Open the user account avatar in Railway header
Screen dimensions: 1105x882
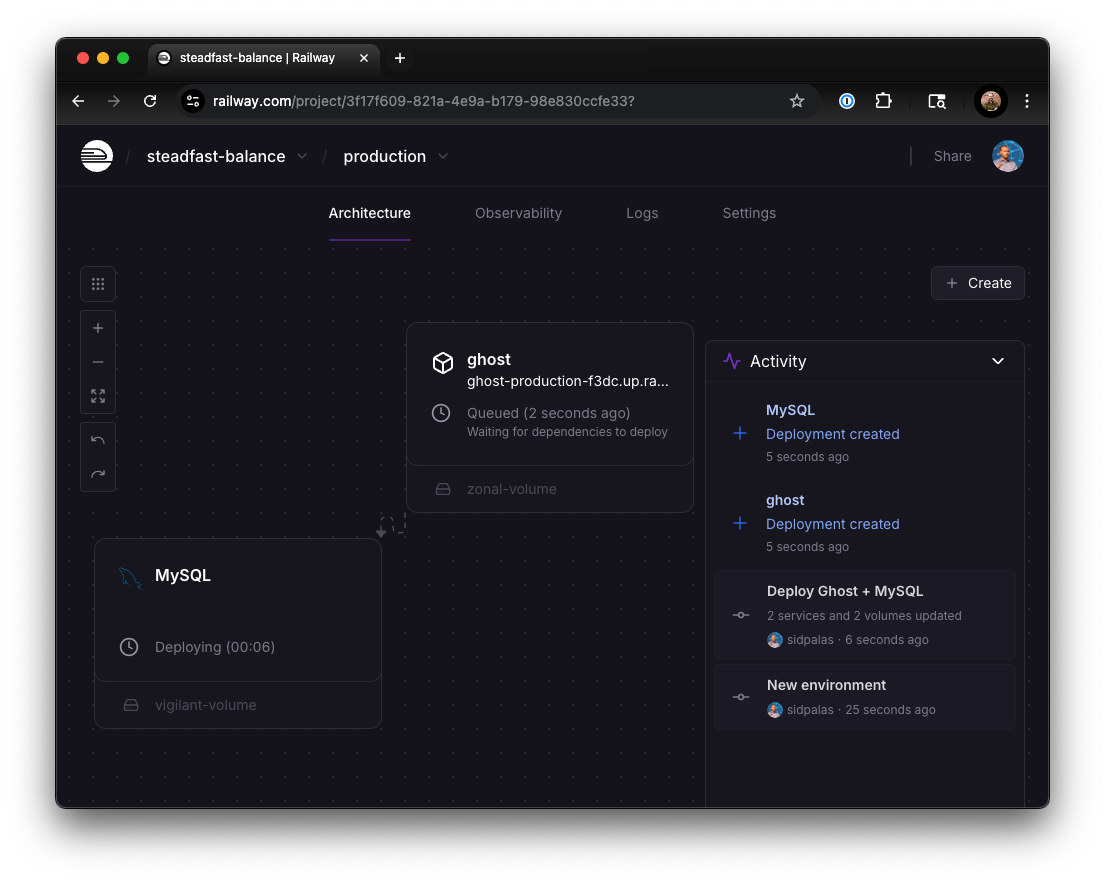coord(1008,156)
